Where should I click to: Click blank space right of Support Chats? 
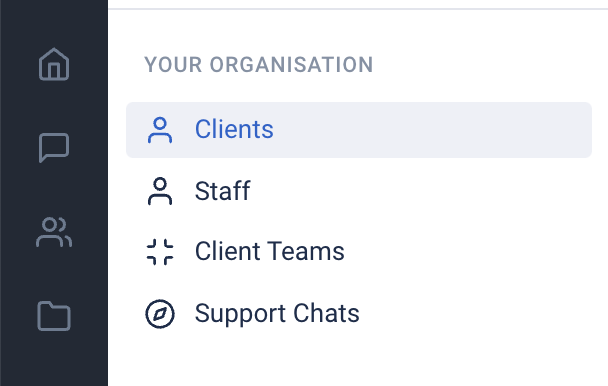click(475, 313)
